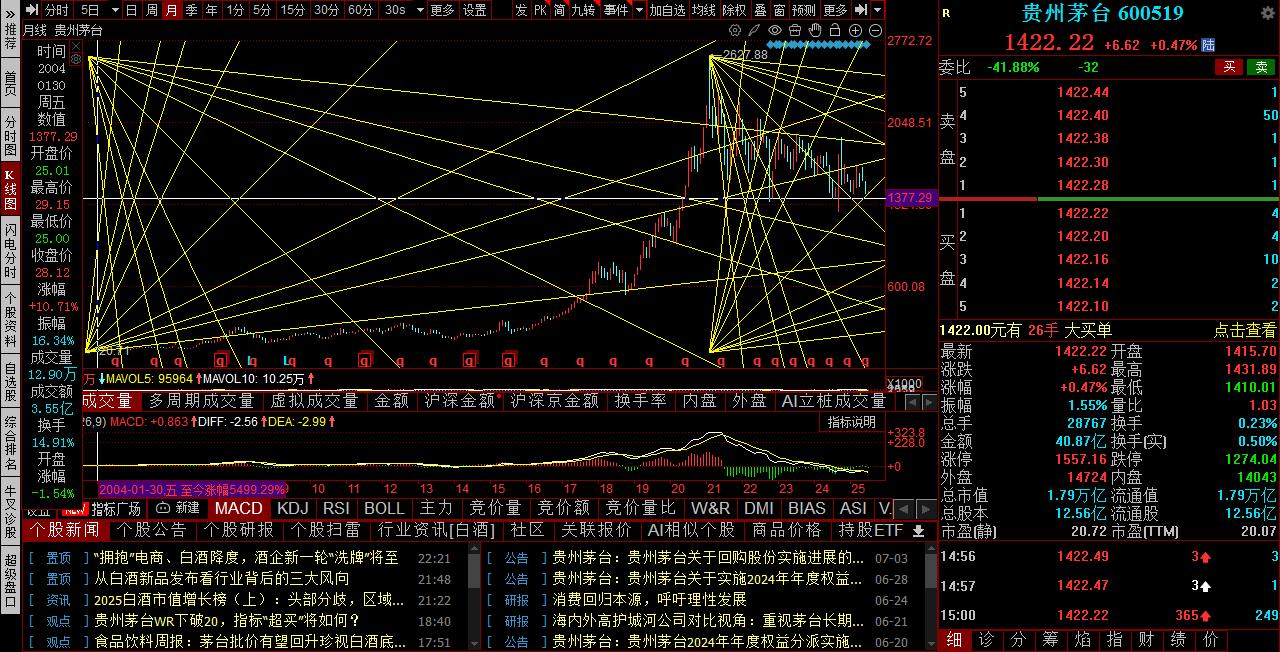Select the 细 tab in trade detail bar
The height and width of the screenshot is (652, 1280).
coord(954,640)
